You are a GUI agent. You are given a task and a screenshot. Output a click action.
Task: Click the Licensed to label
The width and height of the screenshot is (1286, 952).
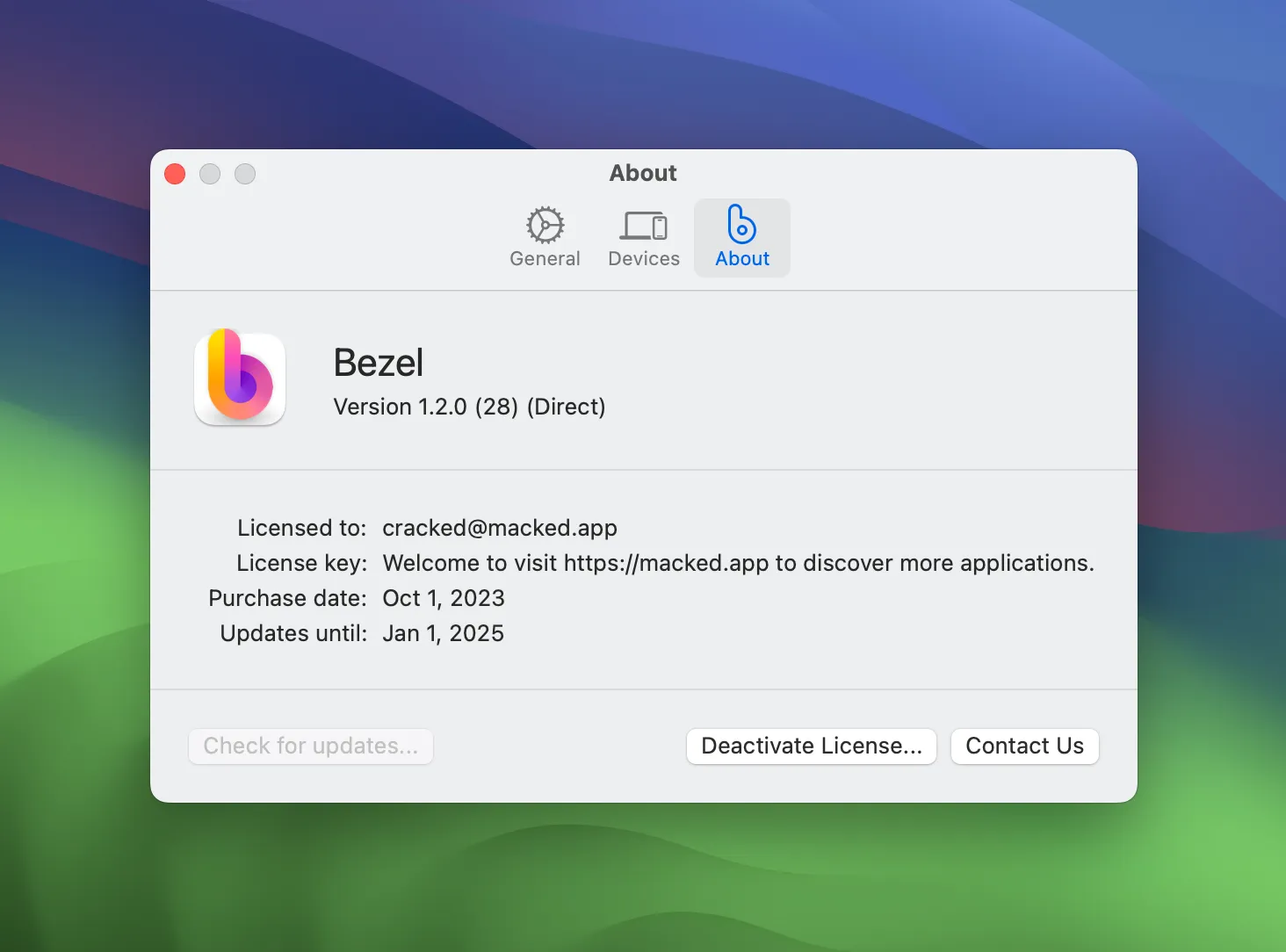301,528
